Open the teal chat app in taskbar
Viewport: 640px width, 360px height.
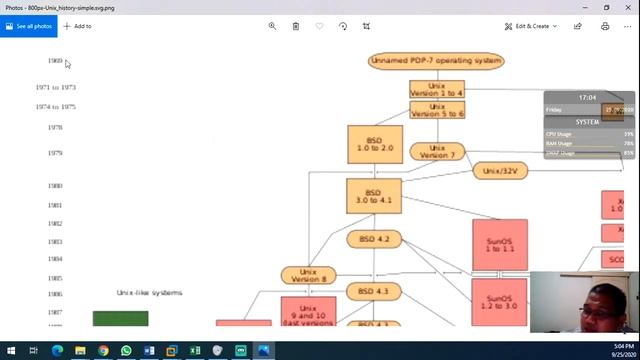[241, 351]
